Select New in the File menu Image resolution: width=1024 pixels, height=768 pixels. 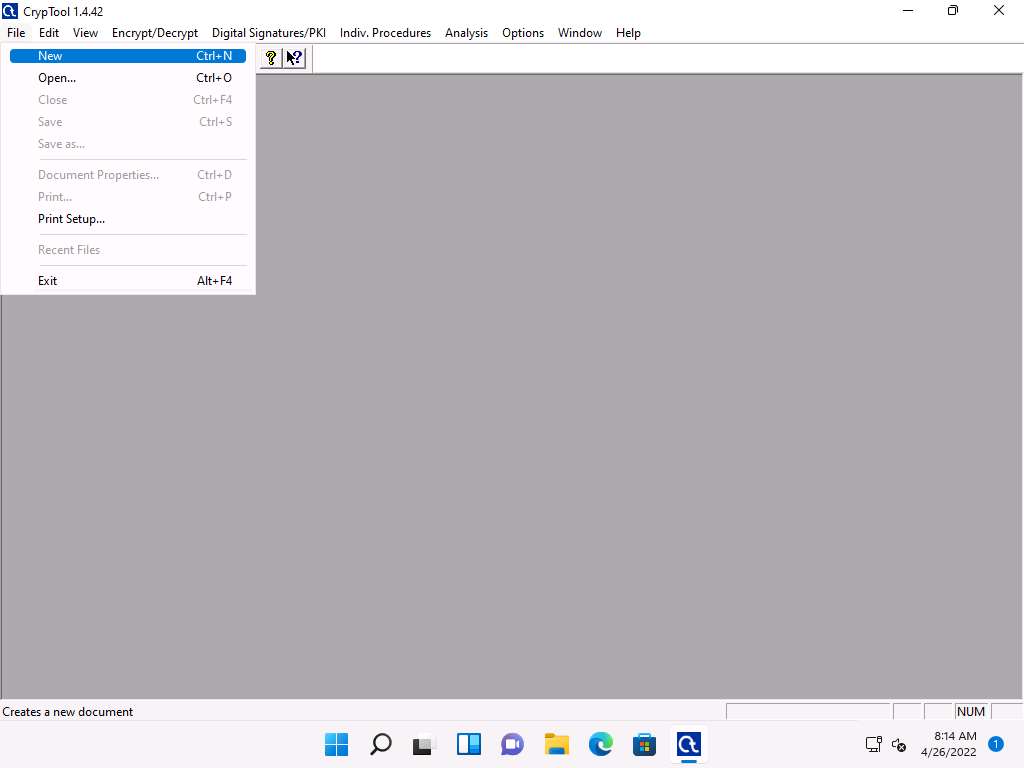tap(50, 56)
